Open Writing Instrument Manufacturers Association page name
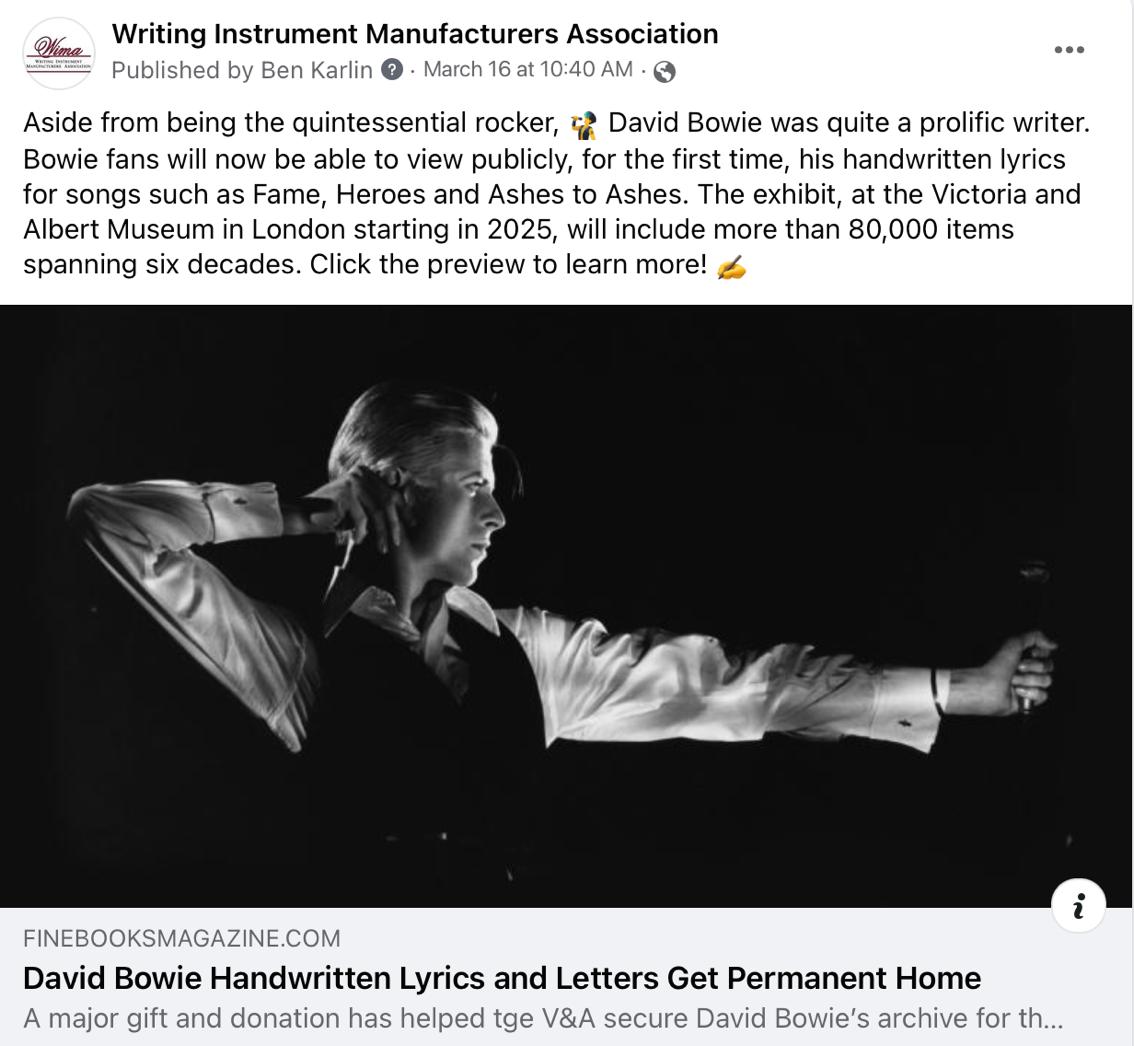 pos(414,34)
